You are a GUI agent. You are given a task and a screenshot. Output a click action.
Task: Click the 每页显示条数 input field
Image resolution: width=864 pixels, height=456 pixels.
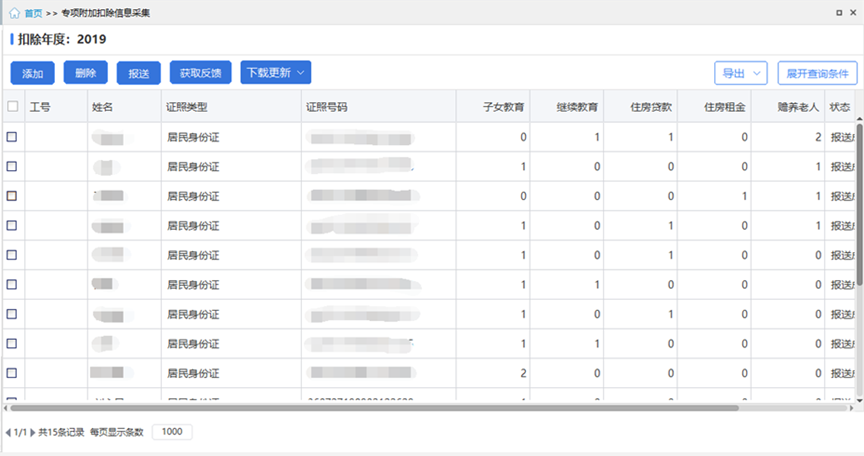pos(172,432)
